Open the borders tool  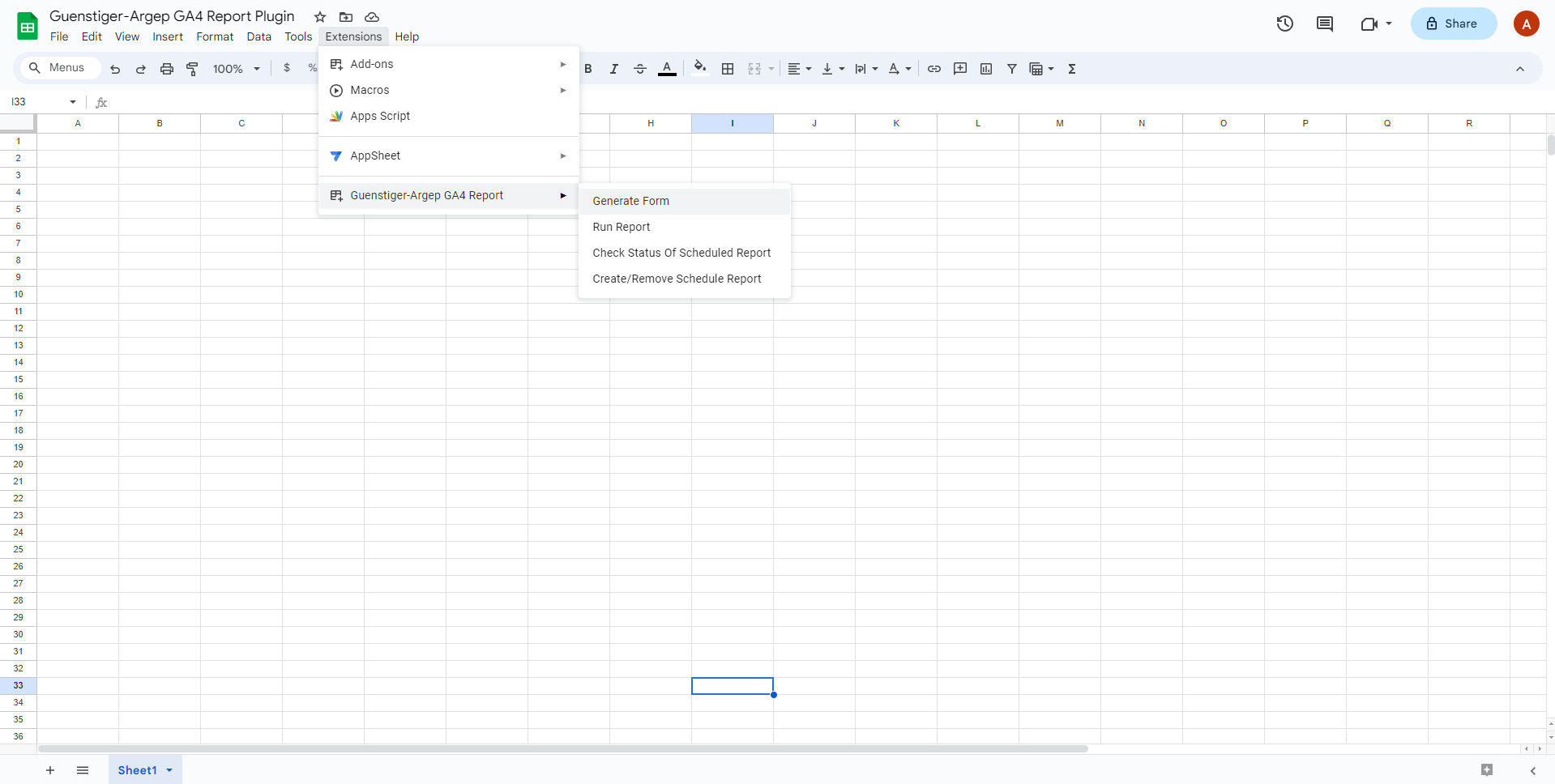[728, 69]
